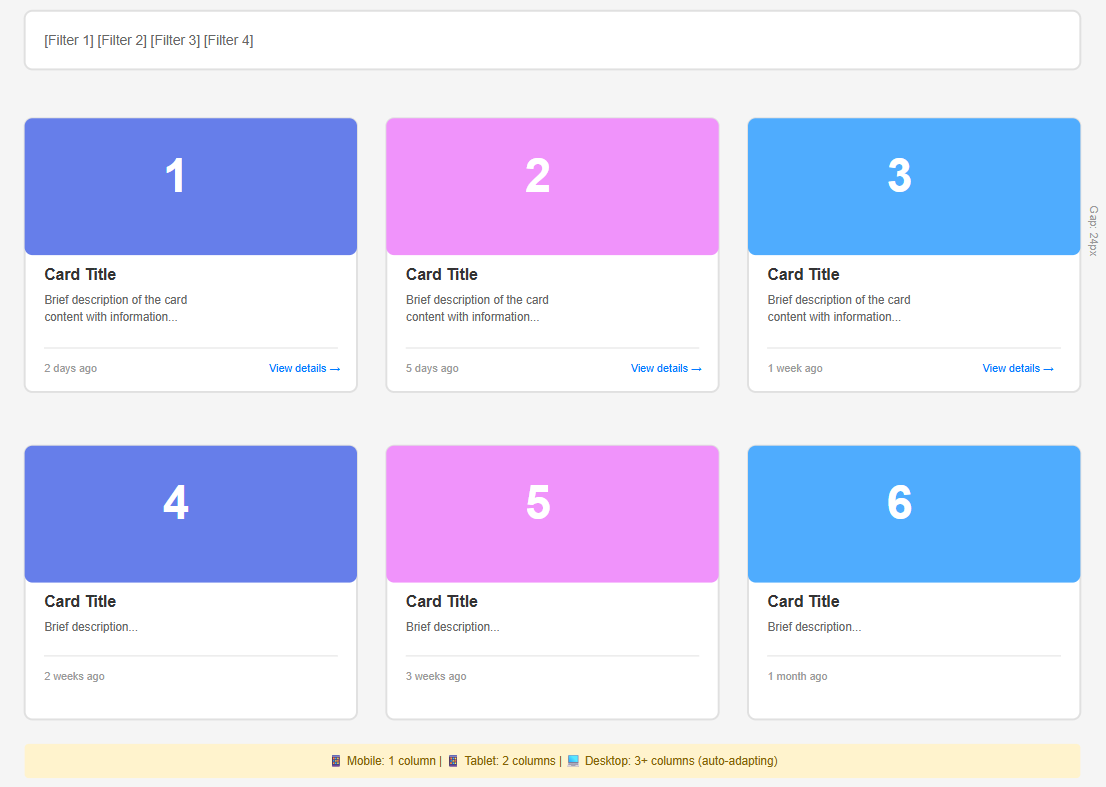Viewport: 1106px width, 787px height.
Task: Click the card 1 purple image
Action: point(190,186)
